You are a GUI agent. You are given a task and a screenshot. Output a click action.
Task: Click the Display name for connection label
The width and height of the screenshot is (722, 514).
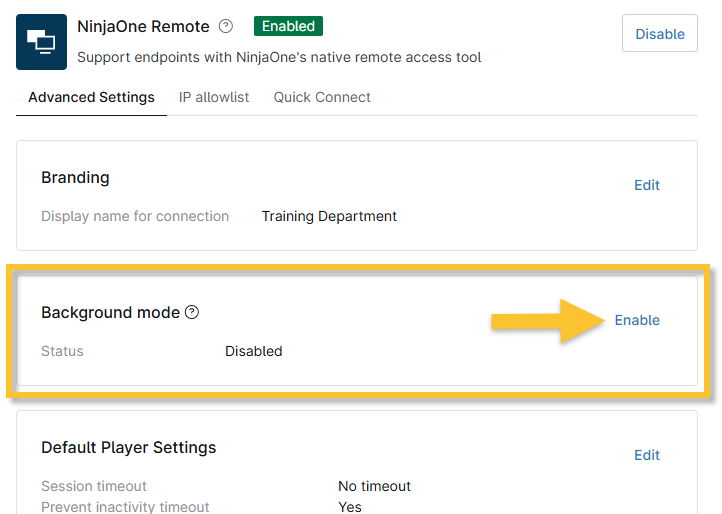click(x=135, y=216)
